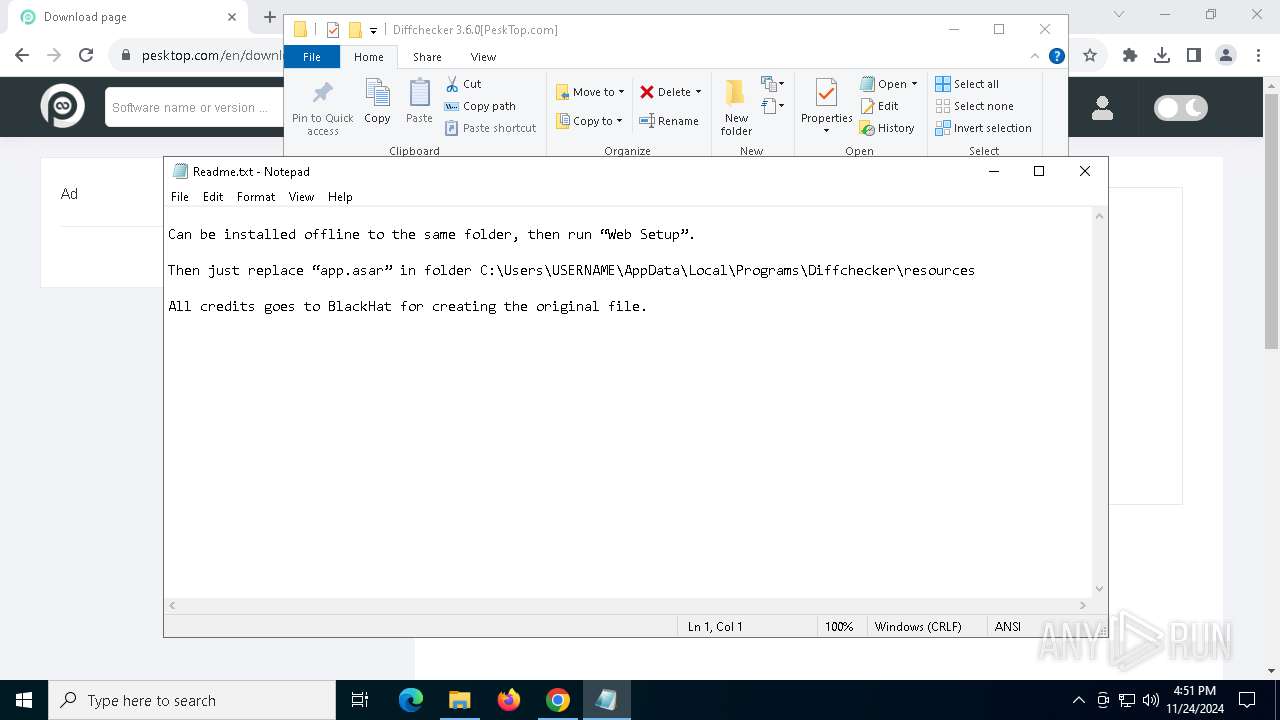This screenshot has width=1280, height=720.
Task: Click taskbar search box
Action: tap(191, 700)
